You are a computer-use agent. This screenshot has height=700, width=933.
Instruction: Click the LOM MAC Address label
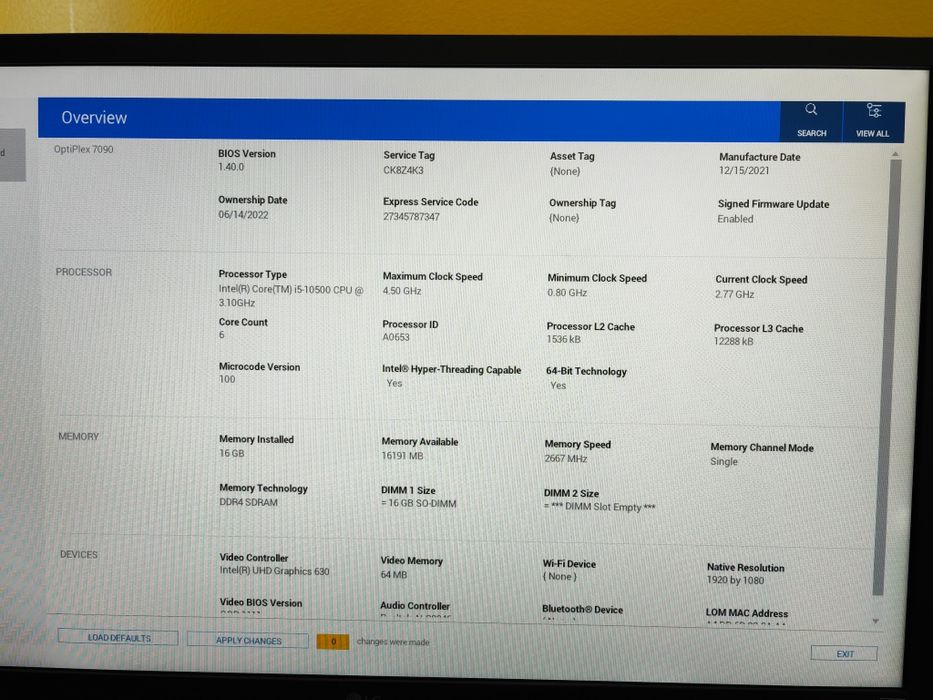pos(747,612)
